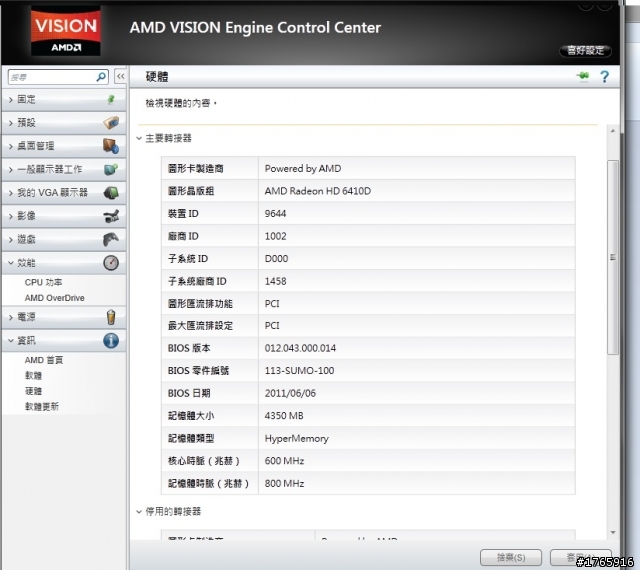640x570 pixels.
Task: Click the 遊戲 gamepad icon
Action: point(111,239)
